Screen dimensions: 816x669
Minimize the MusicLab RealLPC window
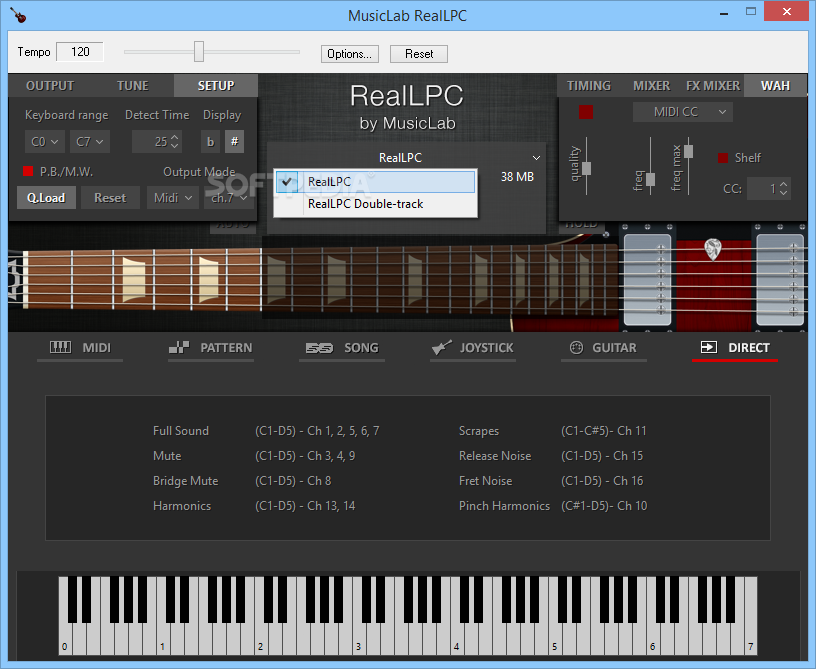coord(724,12)
